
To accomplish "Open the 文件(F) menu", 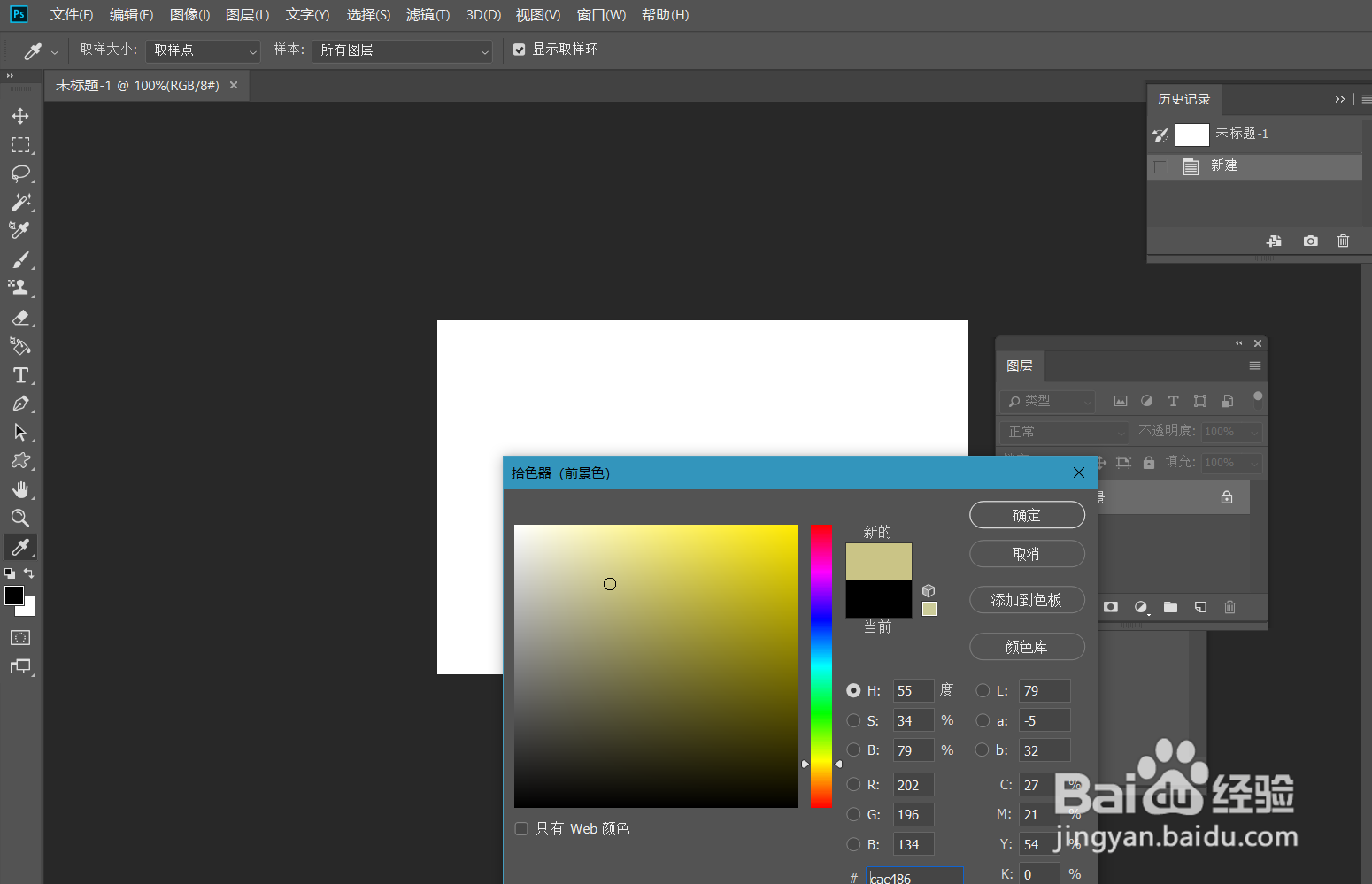I will (72, 15).
